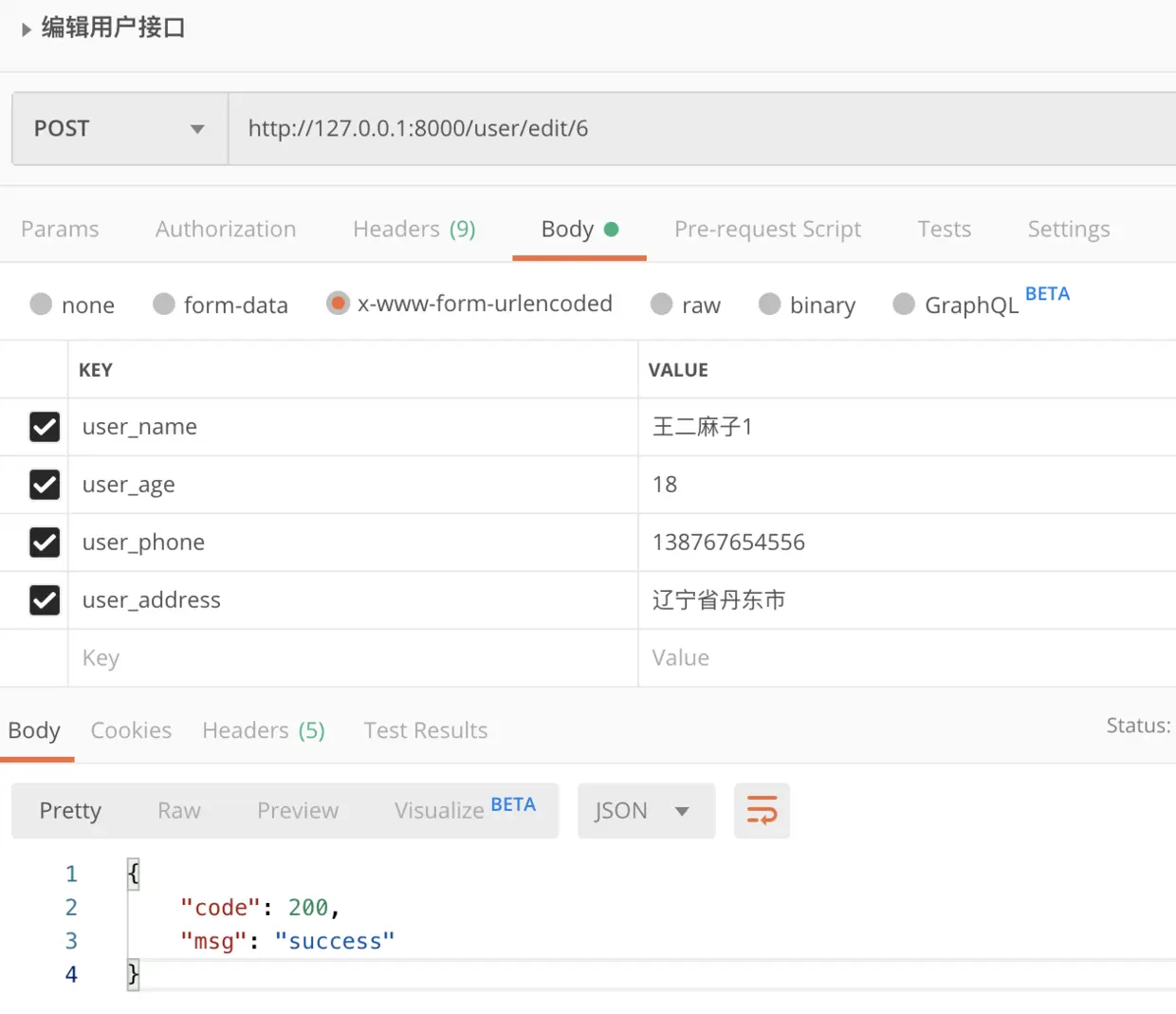Screen dimensions: 1176x1014
Task: Switch response view to Raw
Action: (179, 811)
